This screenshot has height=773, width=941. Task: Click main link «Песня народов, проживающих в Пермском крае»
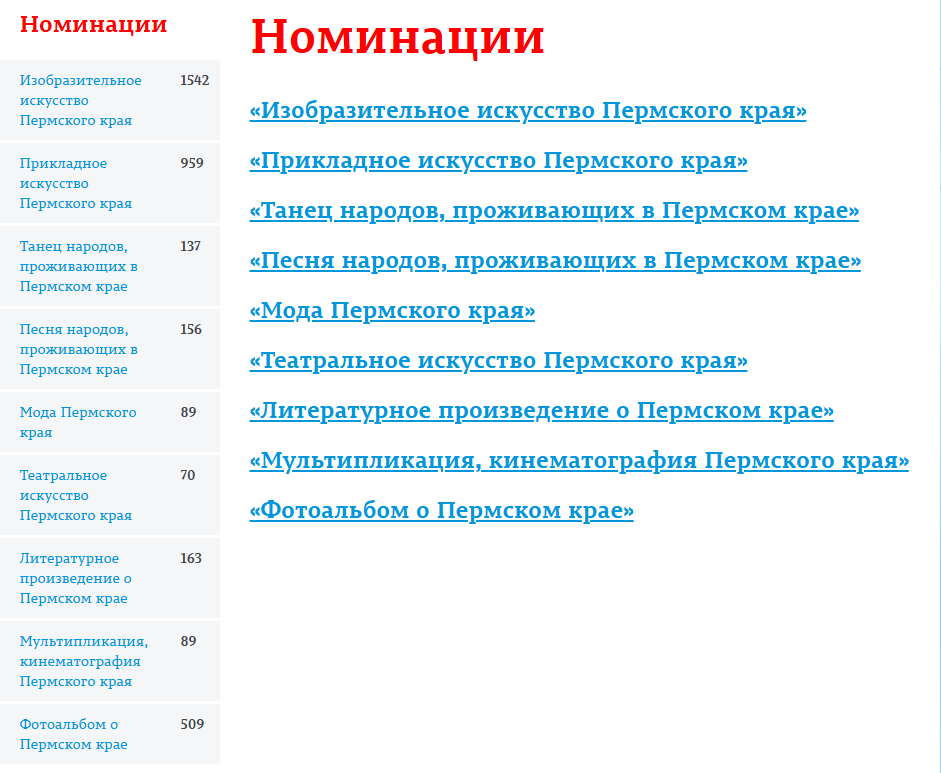(x=555, y=261)
